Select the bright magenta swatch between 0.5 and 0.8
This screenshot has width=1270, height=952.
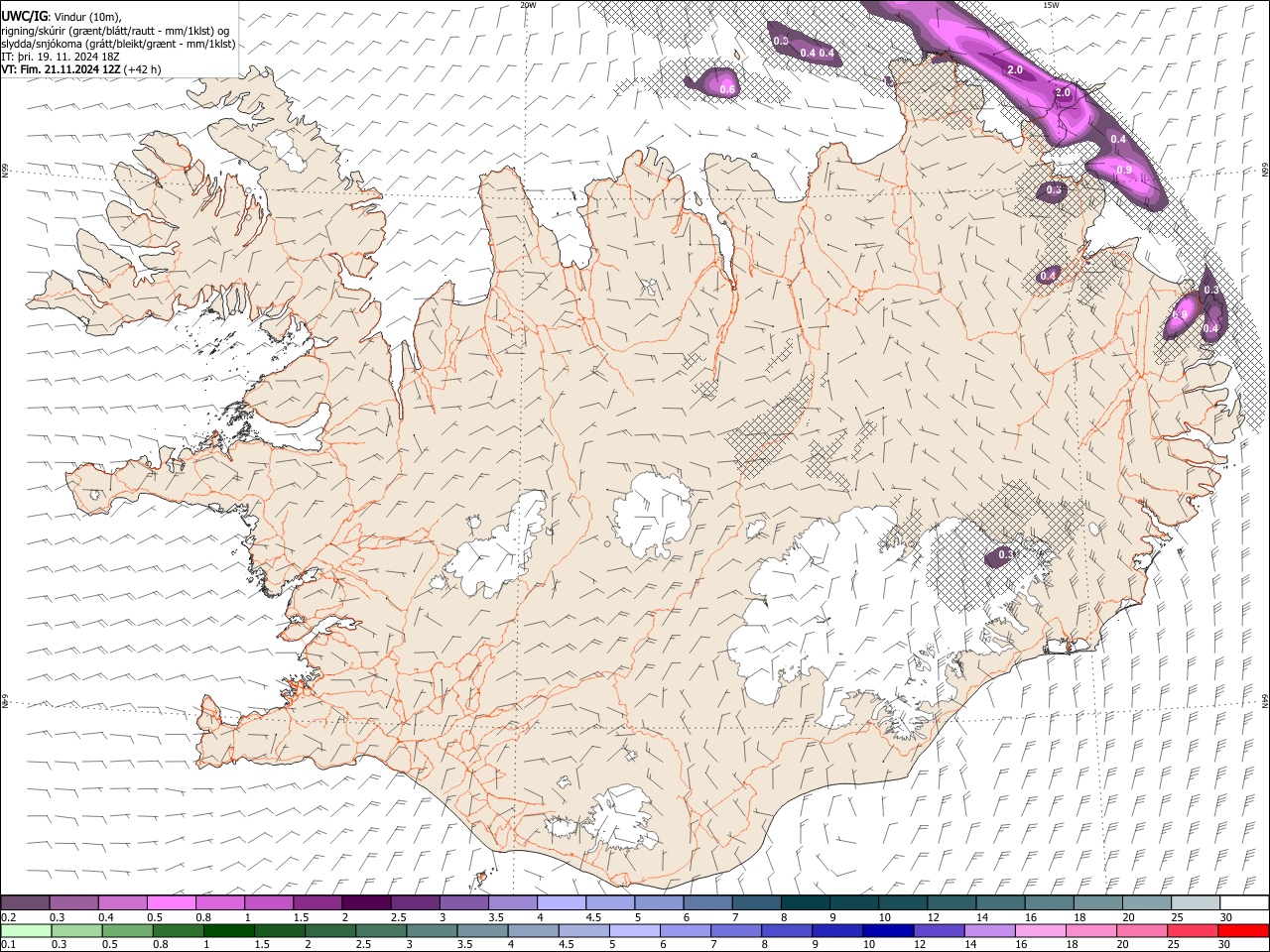pos(172,902)
